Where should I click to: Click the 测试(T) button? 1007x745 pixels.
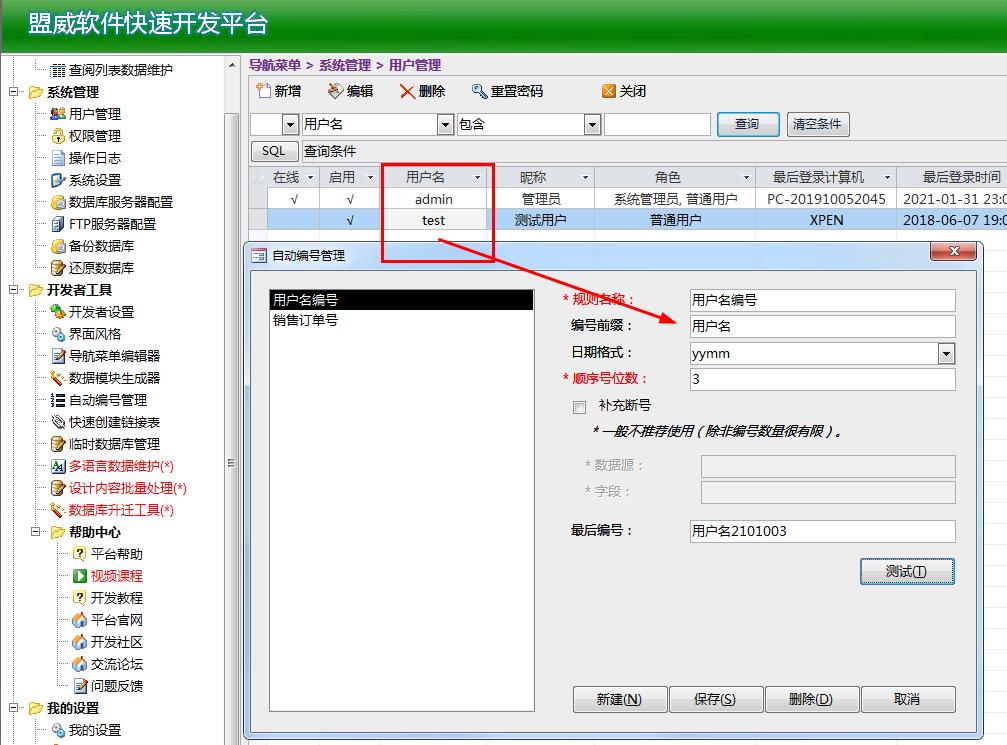point(907,572)
